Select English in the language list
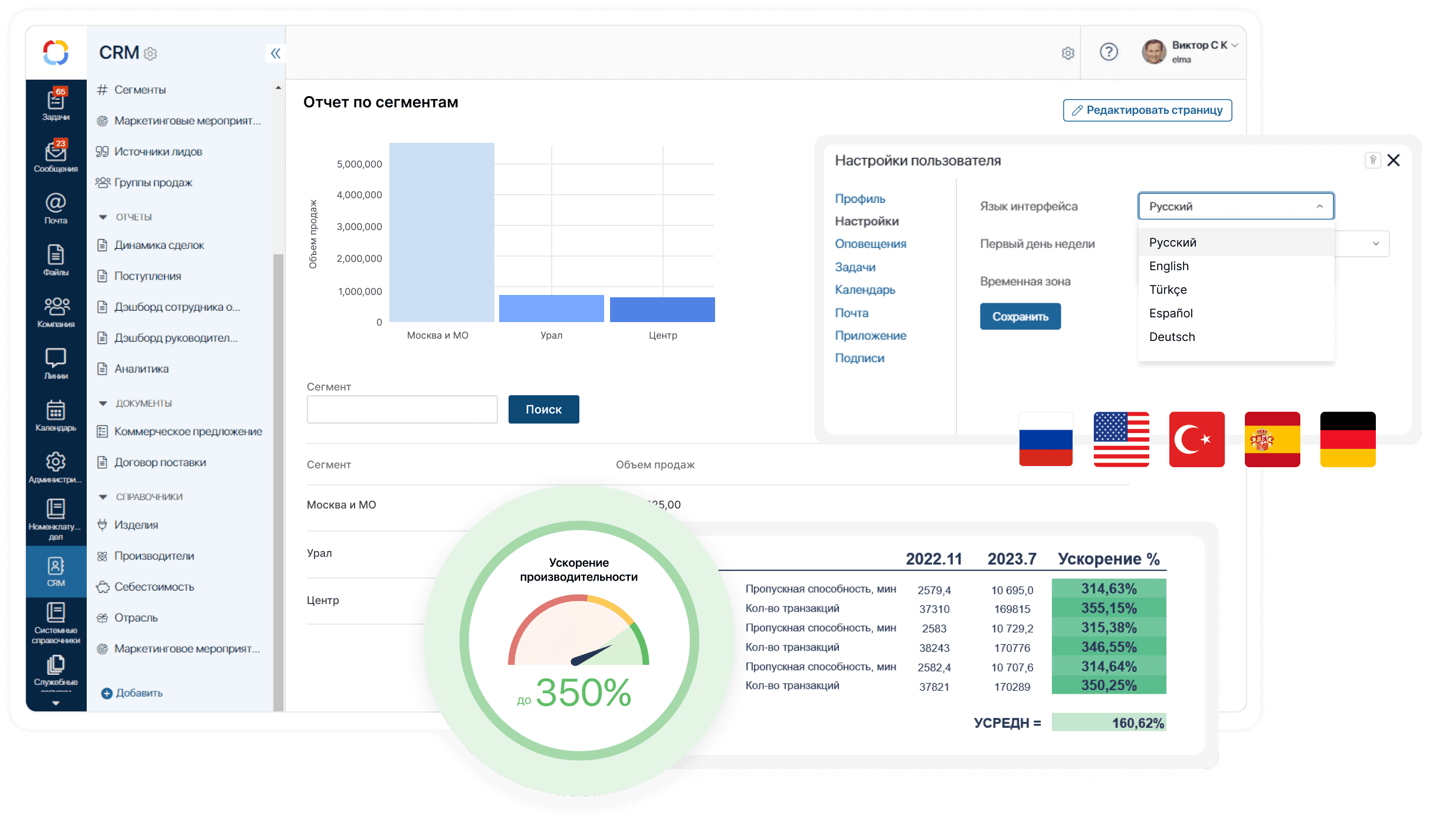The width and height of the screenshot is (1449, 840). [x=1169, y=266]
